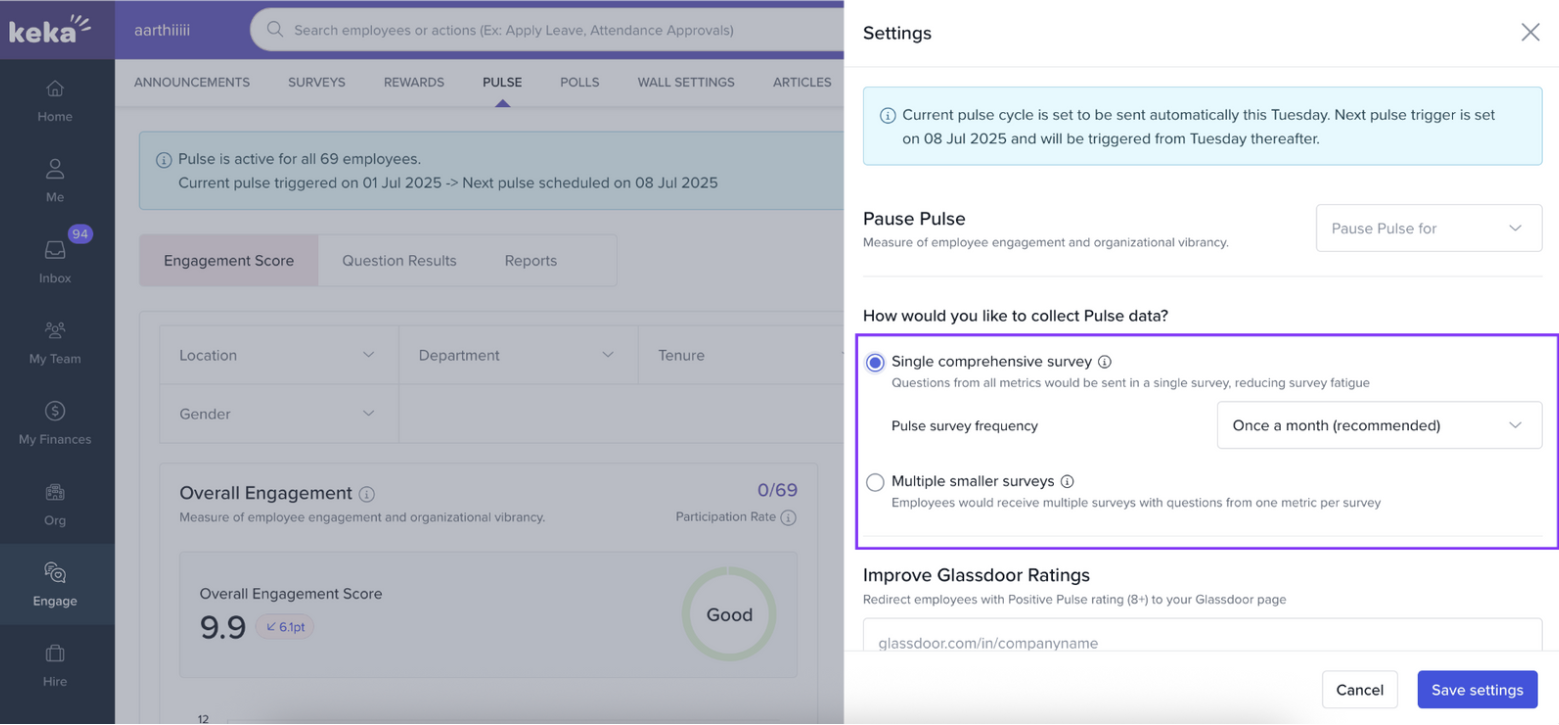Select Single comprehensive survey radio option
The image size is (1559, 725).
click(x=875, y=363)
